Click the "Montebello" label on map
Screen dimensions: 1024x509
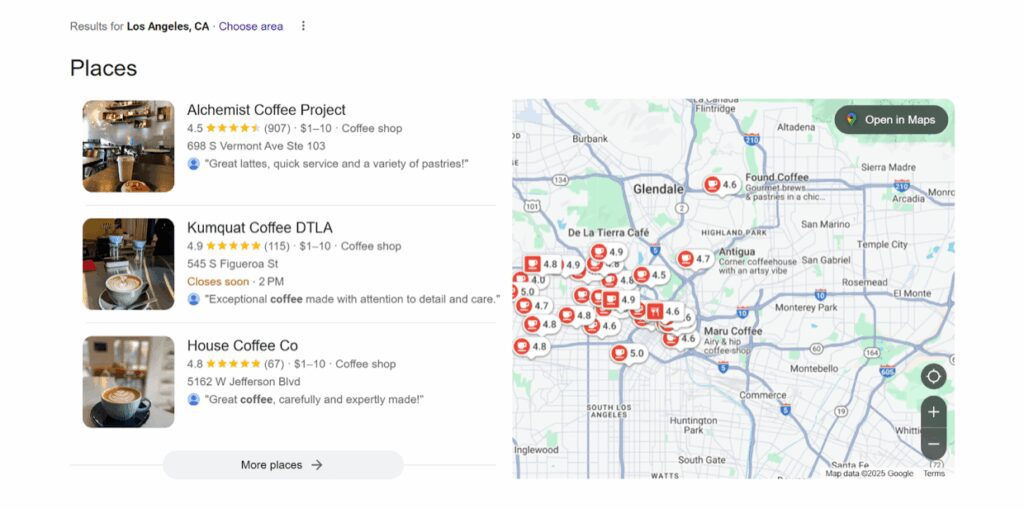(814, 369)
